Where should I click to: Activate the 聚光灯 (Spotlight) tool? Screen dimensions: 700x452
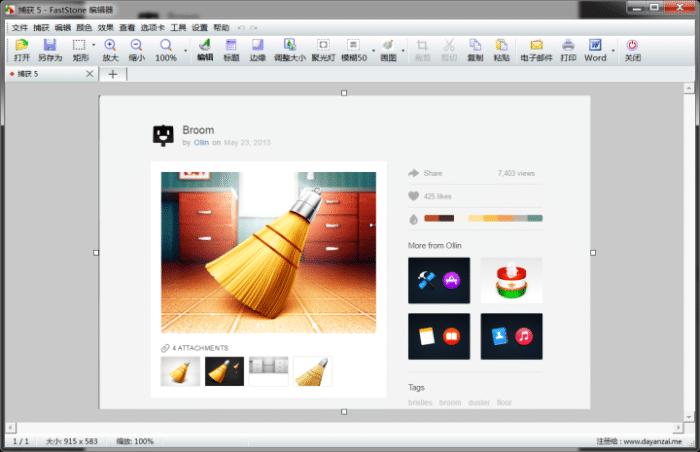click(323, 50)
